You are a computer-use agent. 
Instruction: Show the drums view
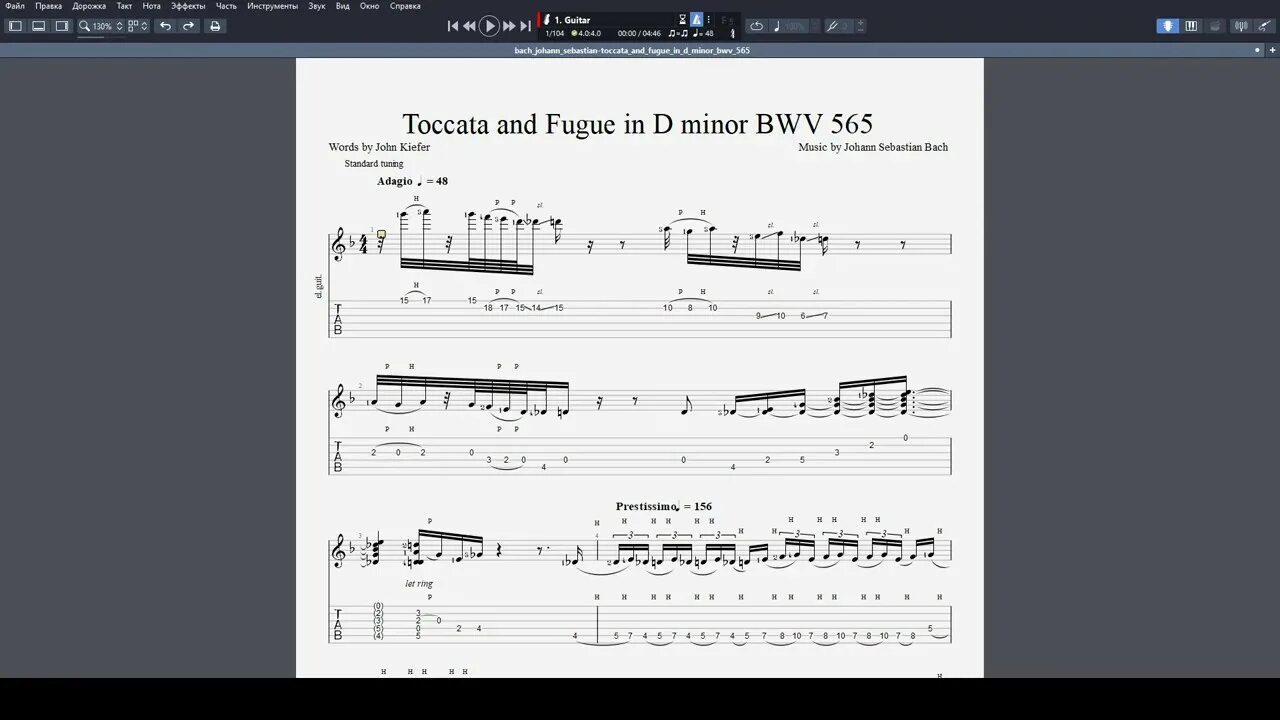pyautogui.click(x=1215, y=26)
